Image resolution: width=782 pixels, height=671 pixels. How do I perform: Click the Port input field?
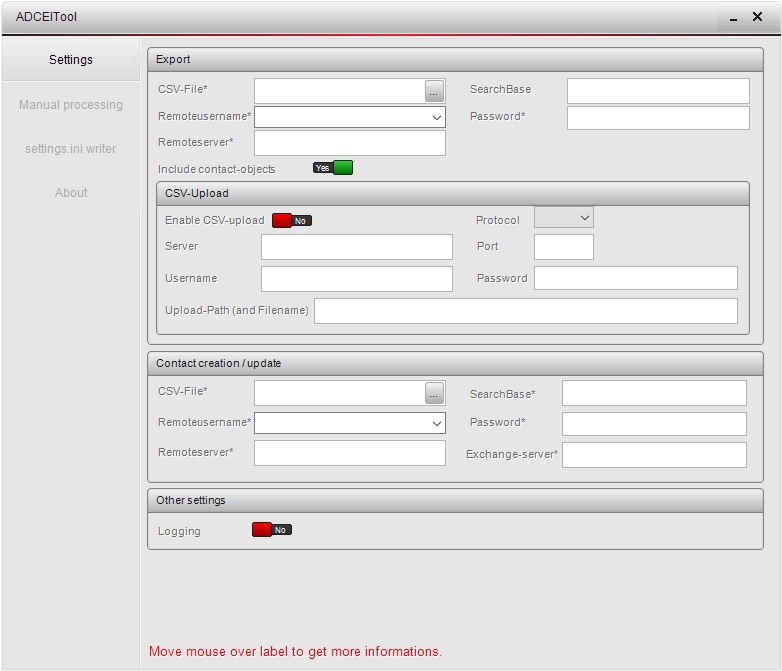(x=563, y=247)
